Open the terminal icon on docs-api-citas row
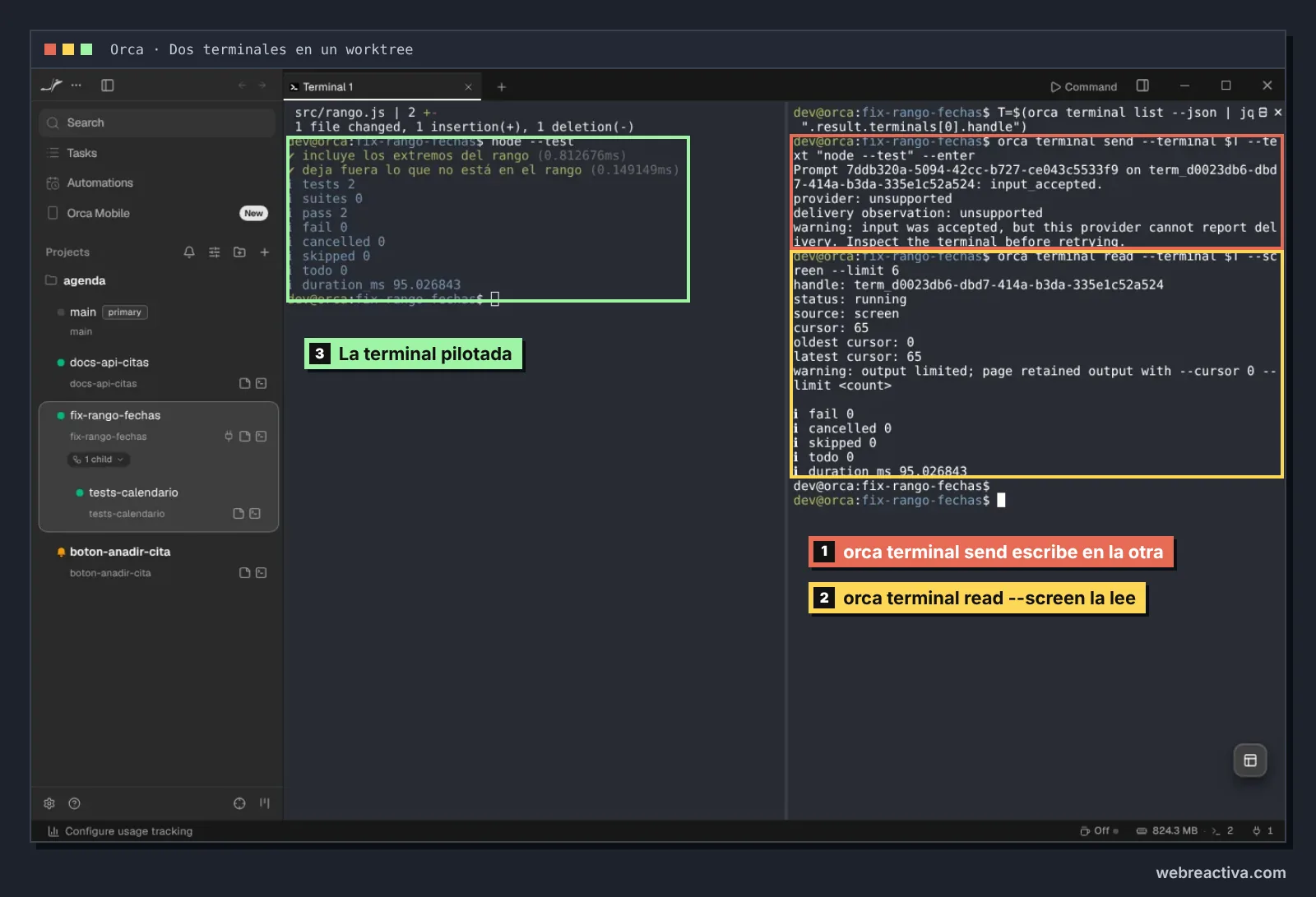Screen dimensions: 1316x897 261,383
